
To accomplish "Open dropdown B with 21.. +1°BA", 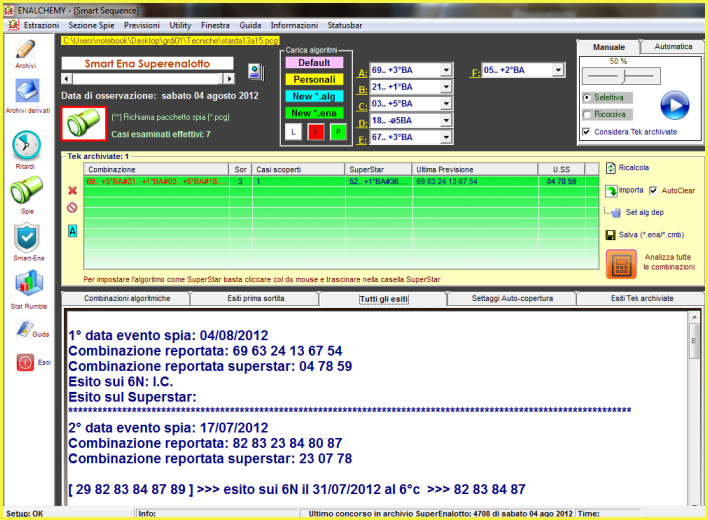I will (x=446, y=87).
